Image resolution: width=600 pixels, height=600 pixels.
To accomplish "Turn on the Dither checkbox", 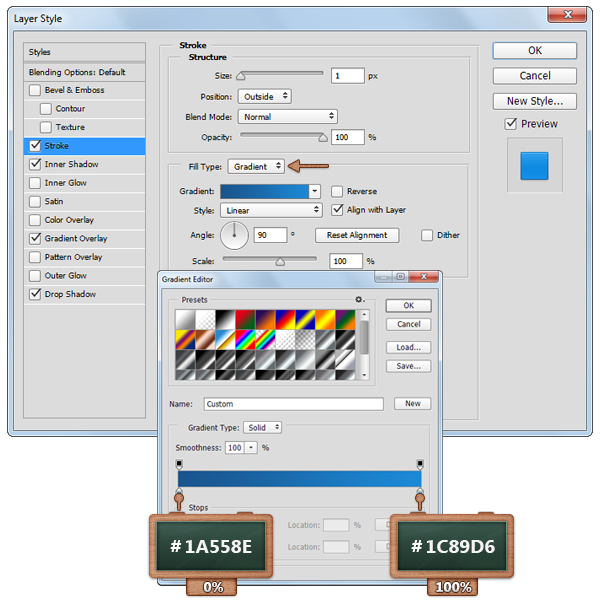I will click(427, 235).
